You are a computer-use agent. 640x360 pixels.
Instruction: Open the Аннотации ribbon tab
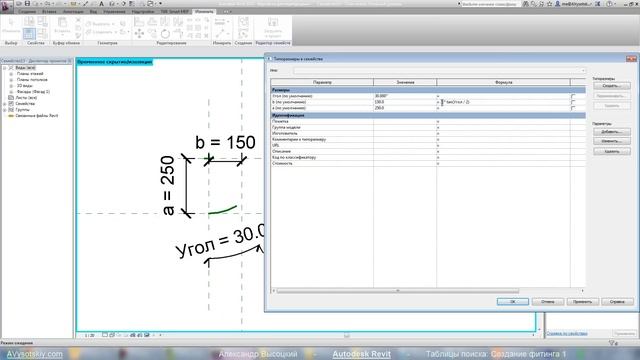73,11
